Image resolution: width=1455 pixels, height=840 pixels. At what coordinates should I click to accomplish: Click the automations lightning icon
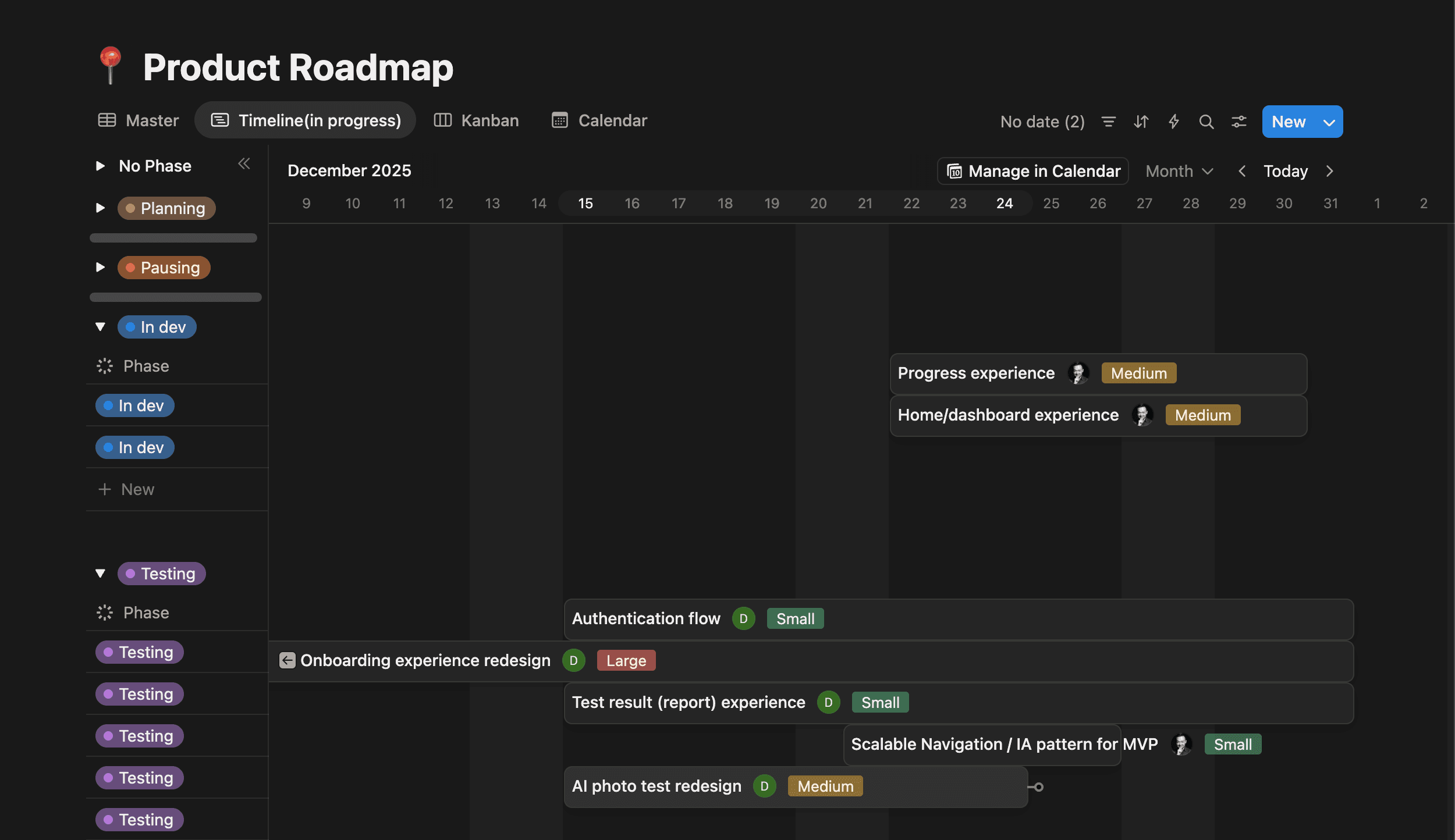click(x=1173, y=122)
